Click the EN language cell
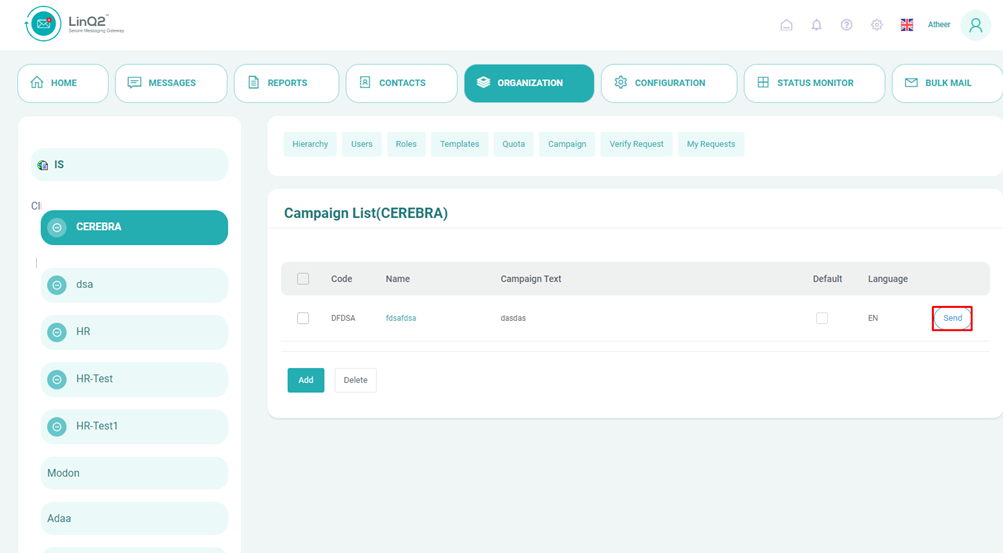Image resolution: width=1003 pixels, height=553 pixels. 873,318
